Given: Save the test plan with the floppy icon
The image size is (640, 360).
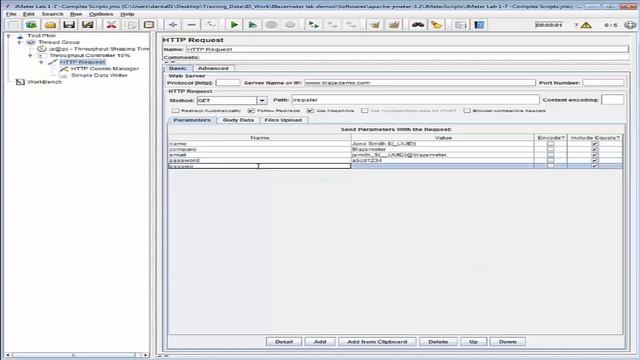Looking at the screenshot, I should 69,25.
